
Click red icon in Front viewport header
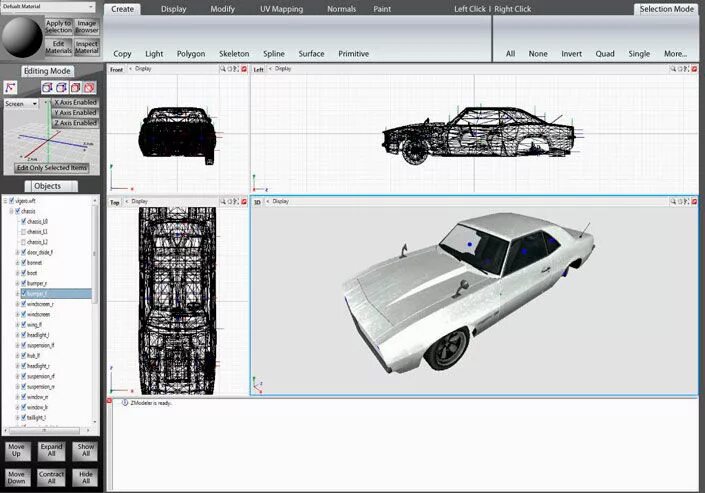243,69
